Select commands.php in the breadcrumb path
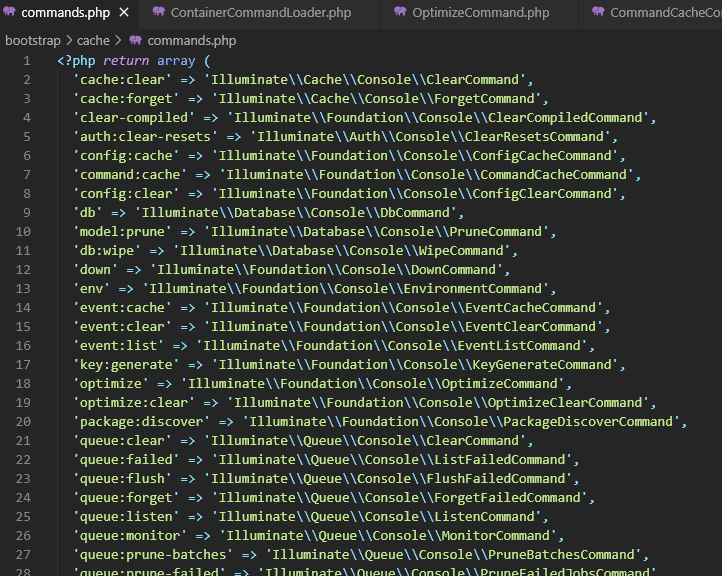 [192, 41]
